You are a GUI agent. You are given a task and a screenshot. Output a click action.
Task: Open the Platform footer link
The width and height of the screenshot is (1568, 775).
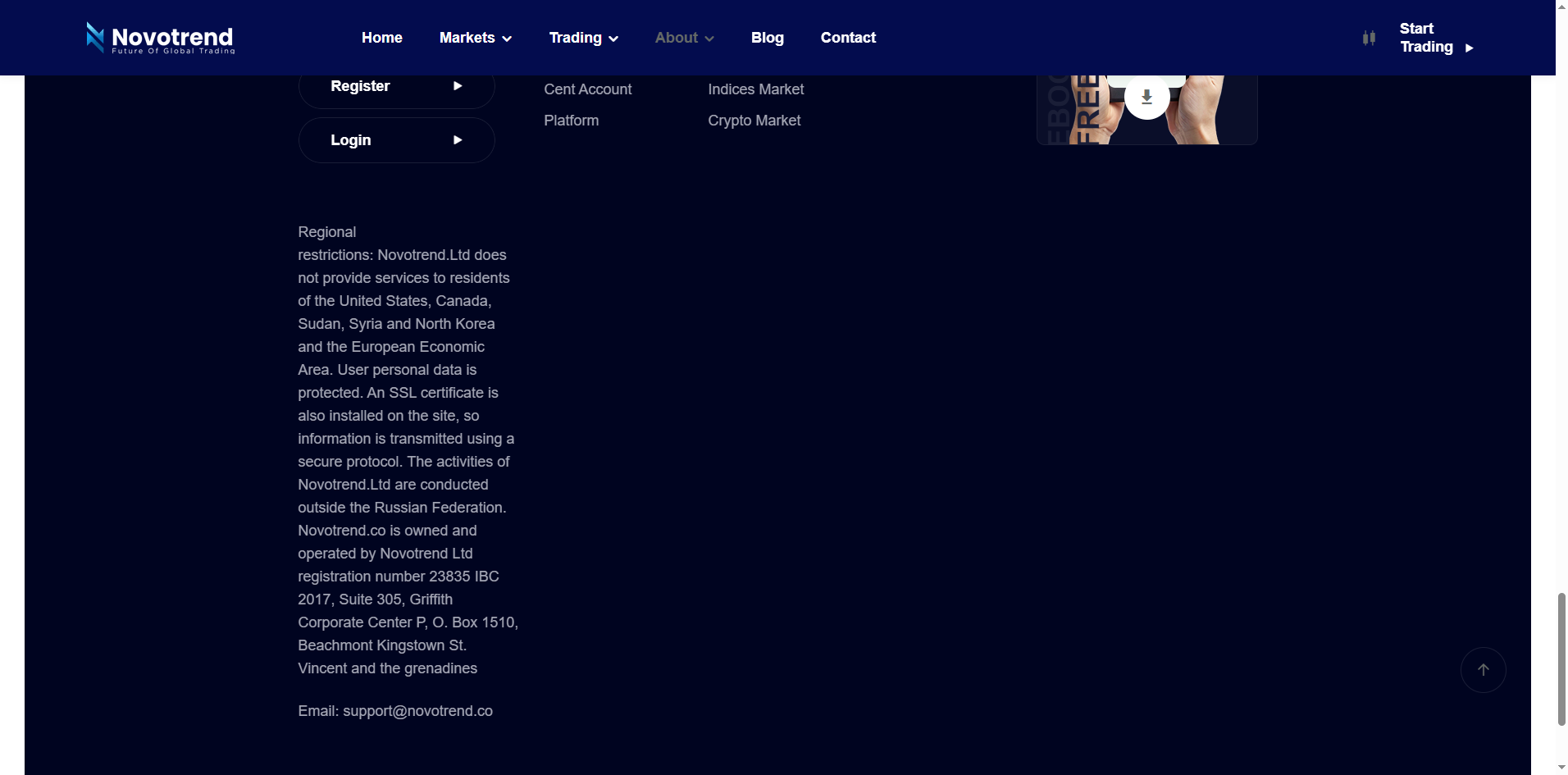pos(572,121)
